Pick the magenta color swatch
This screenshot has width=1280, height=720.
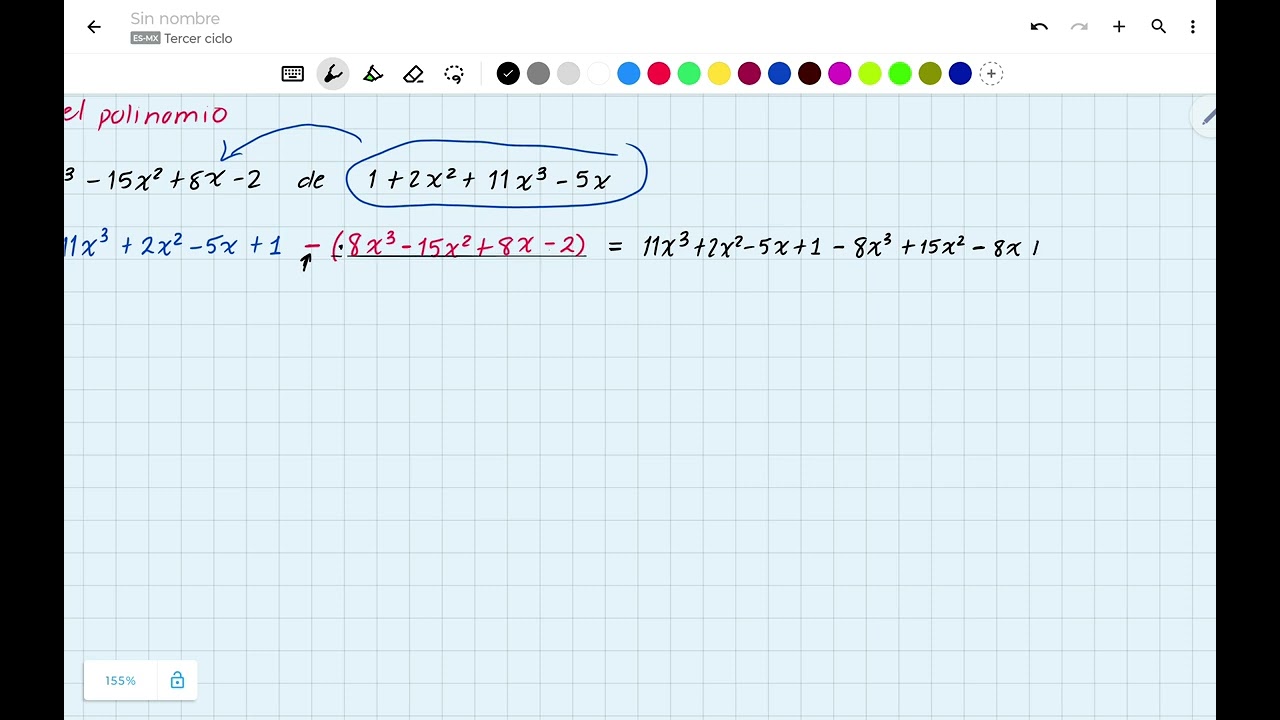839,73
